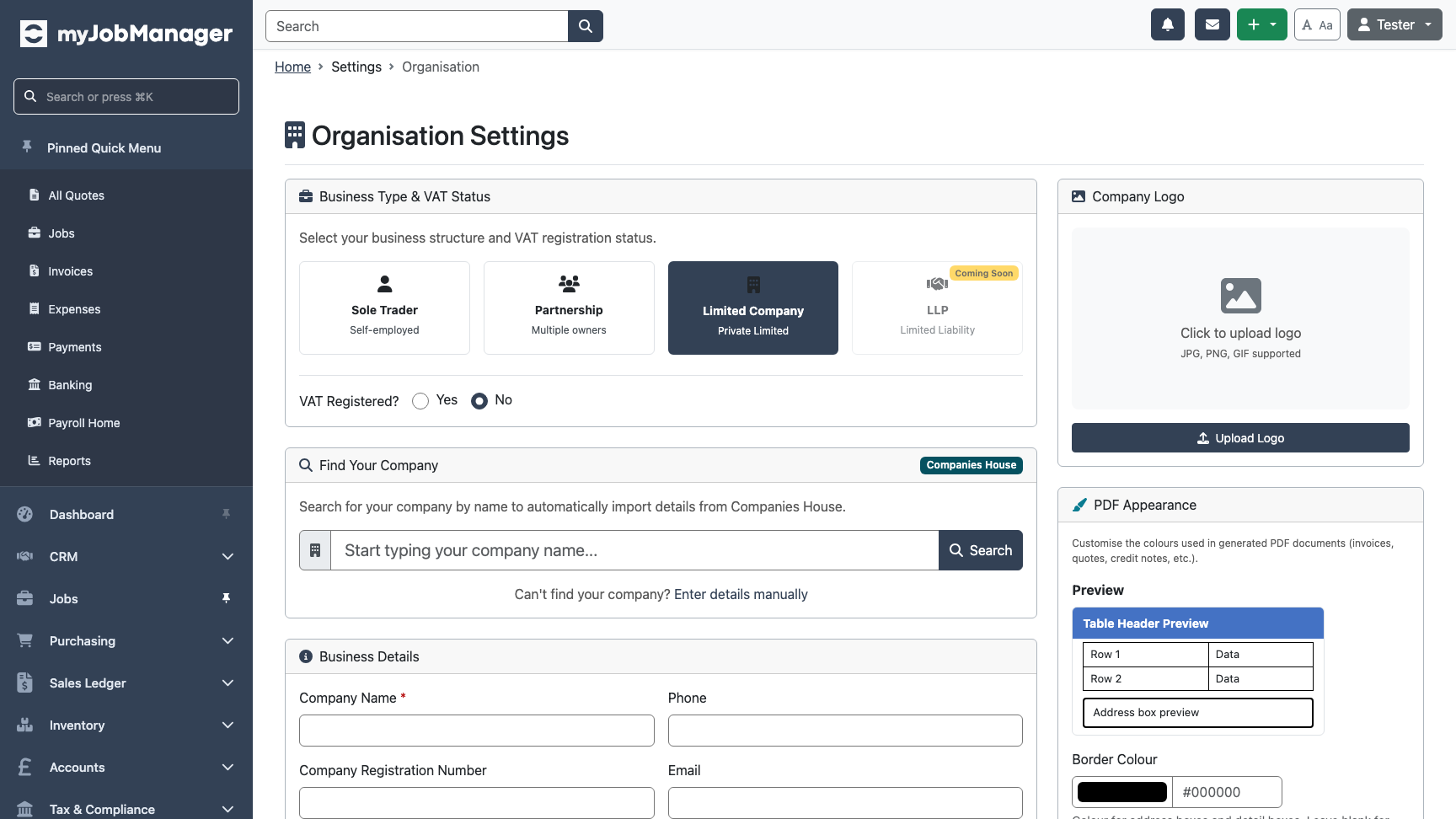The height and width of the screenshot is (819, 1456).
Task: Open the green plus quick-add dropdown
Action: [x=1261, y=24]
